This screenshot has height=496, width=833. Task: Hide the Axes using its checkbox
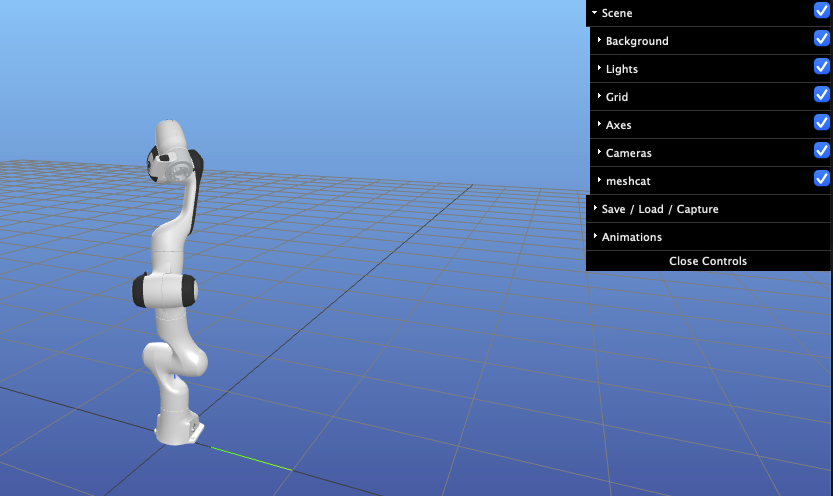point(822,123)
